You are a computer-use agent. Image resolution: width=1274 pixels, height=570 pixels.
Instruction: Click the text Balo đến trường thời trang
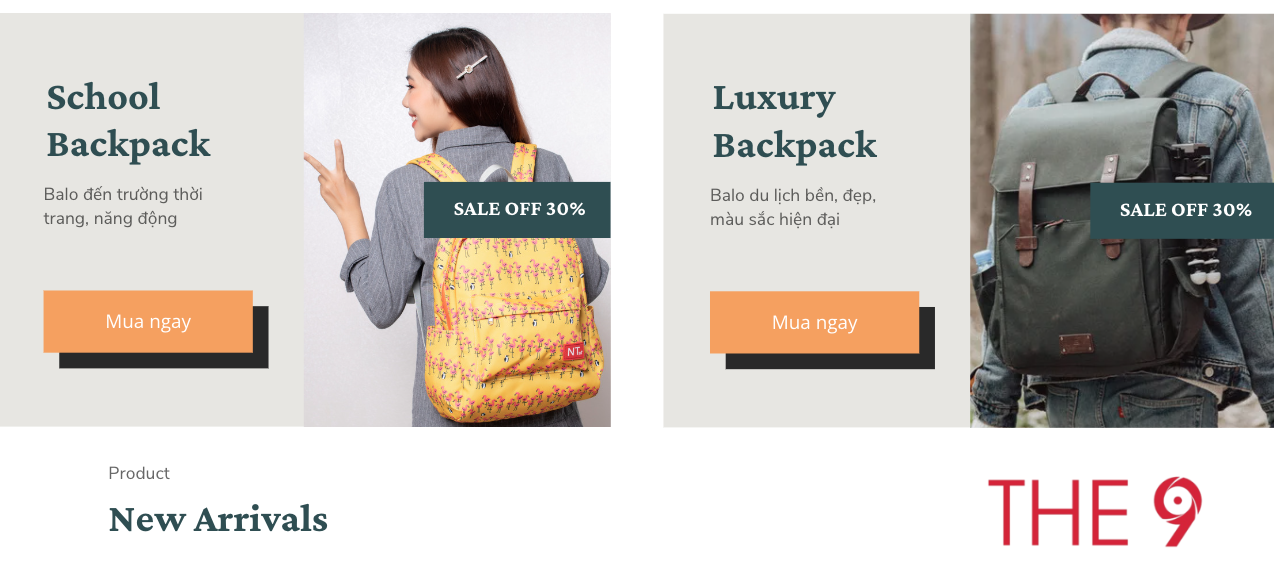123,206
